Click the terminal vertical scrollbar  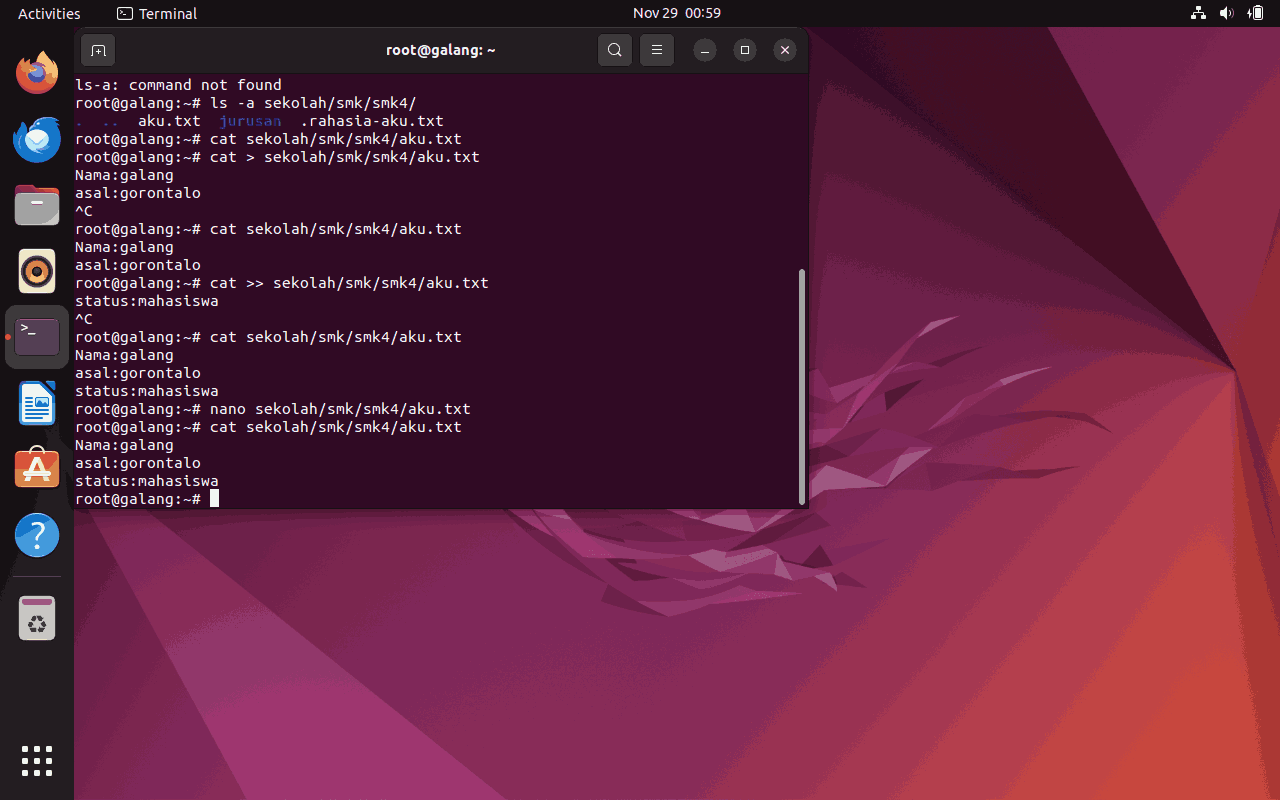[x=802, y=386]
